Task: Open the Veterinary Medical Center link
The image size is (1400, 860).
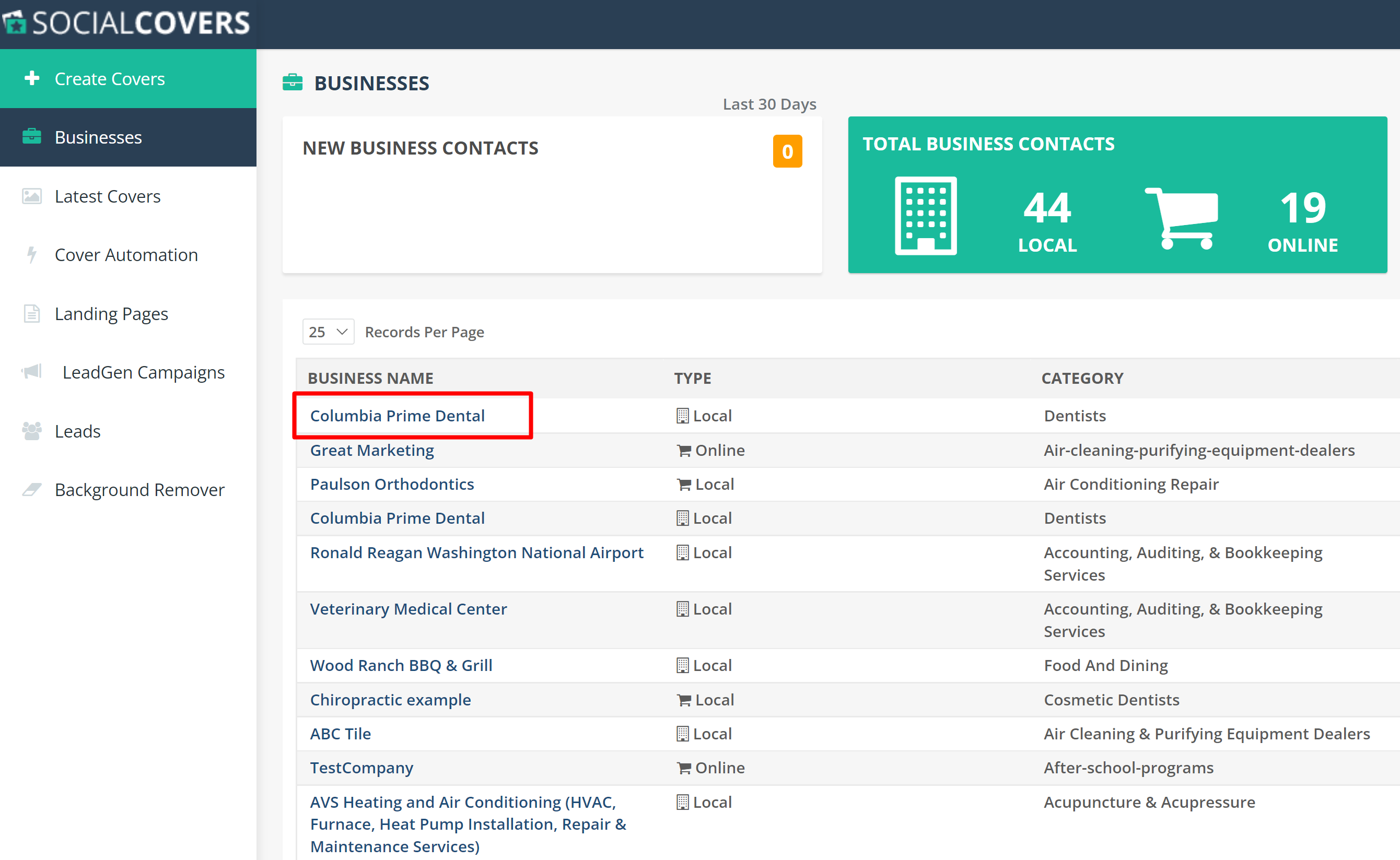Action: tap(408, 609)
